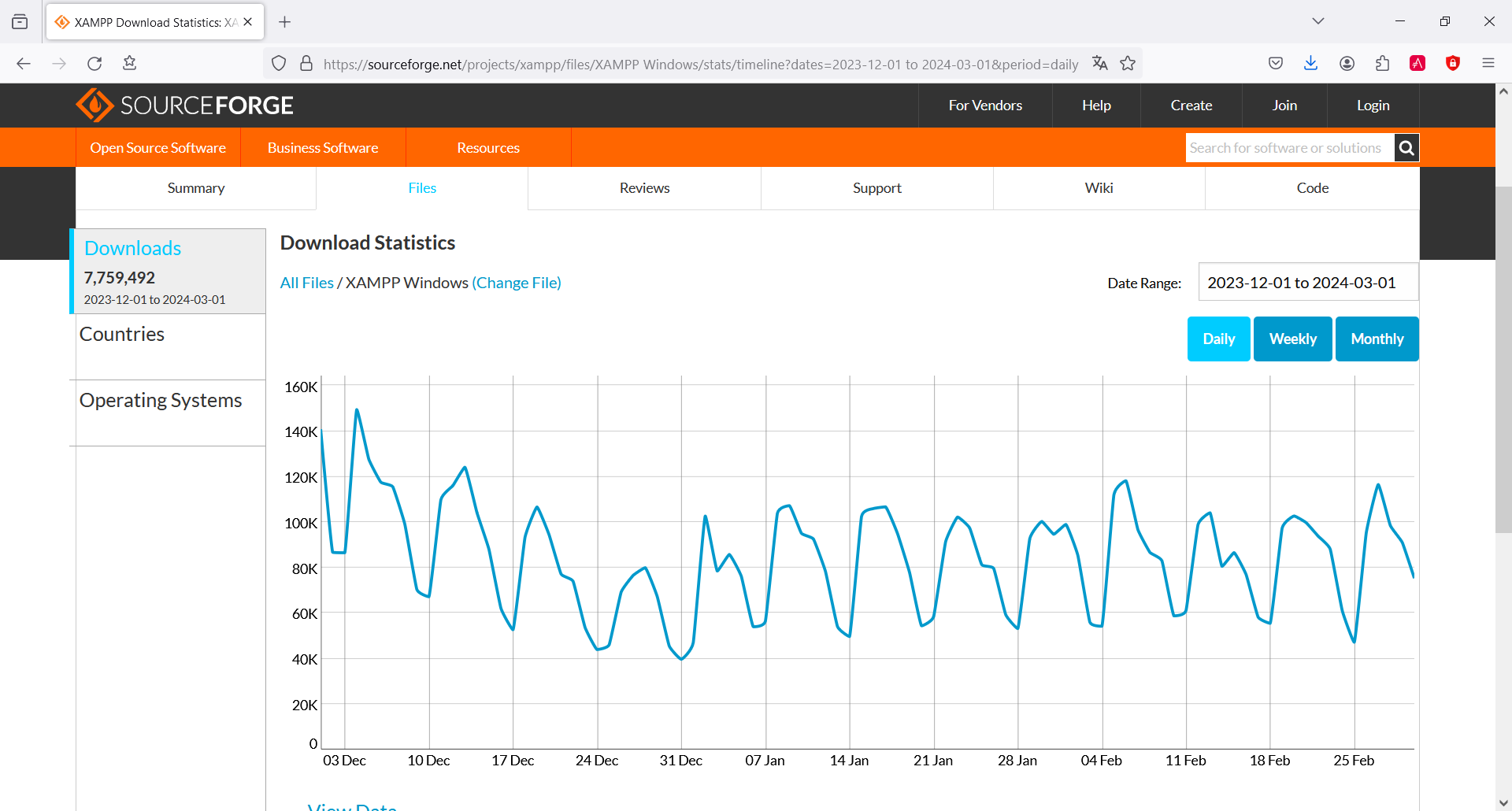Click the red Adobe Acrobat extension icon

tap(1417, 64)
